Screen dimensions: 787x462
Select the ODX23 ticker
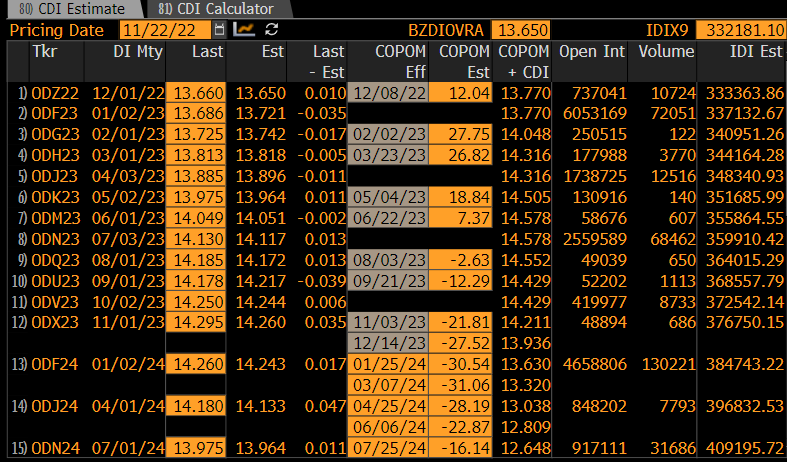point(55,322)
